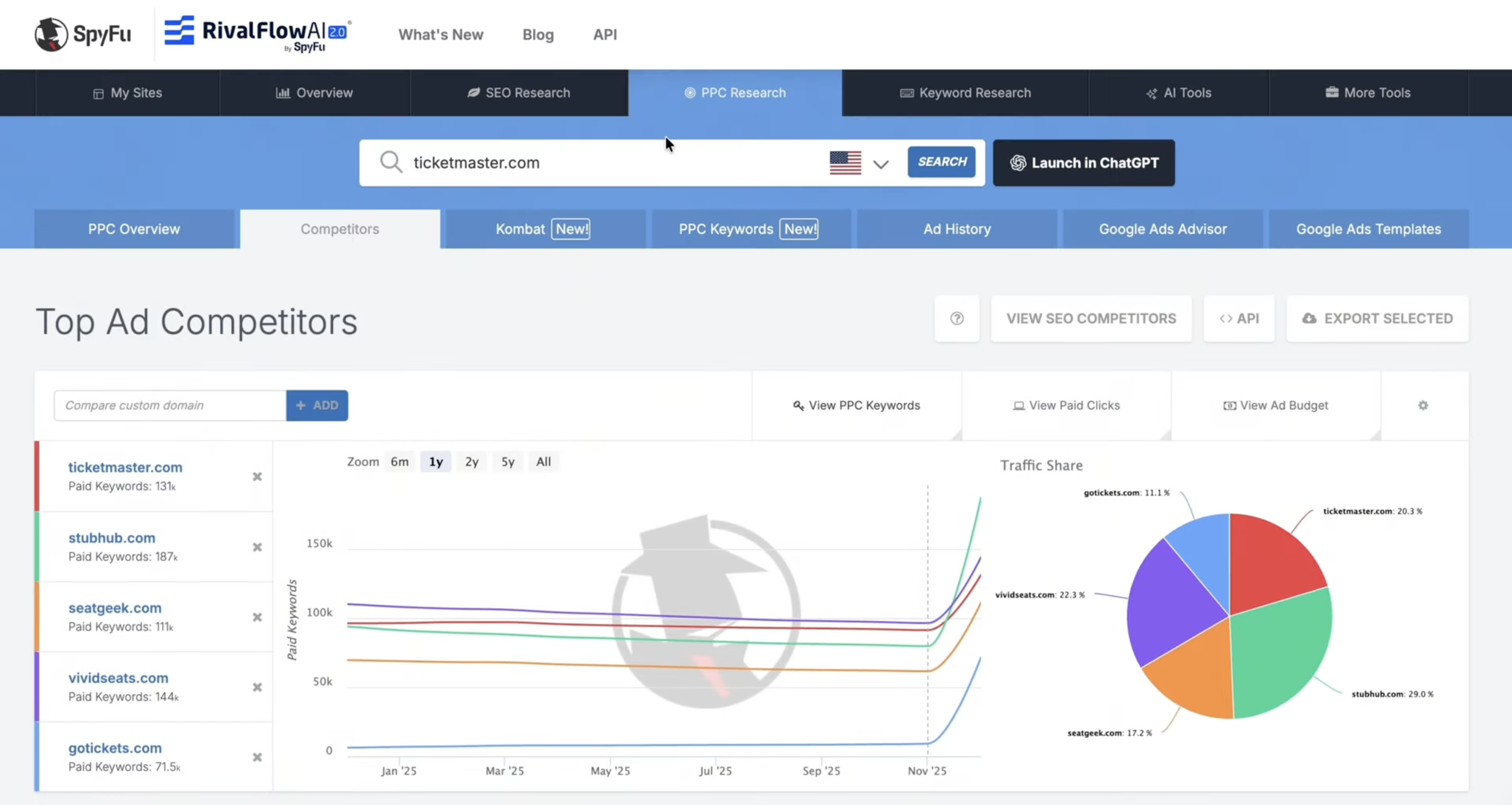Expand the country dropdown chevron

pyautogui.click(x=880, y=164)
